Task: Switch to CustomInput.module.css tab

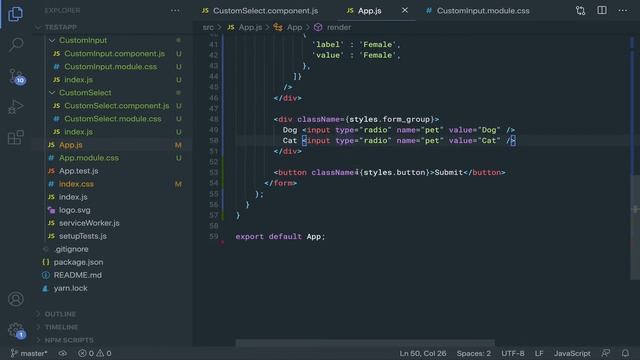Action: coord(478,11)
